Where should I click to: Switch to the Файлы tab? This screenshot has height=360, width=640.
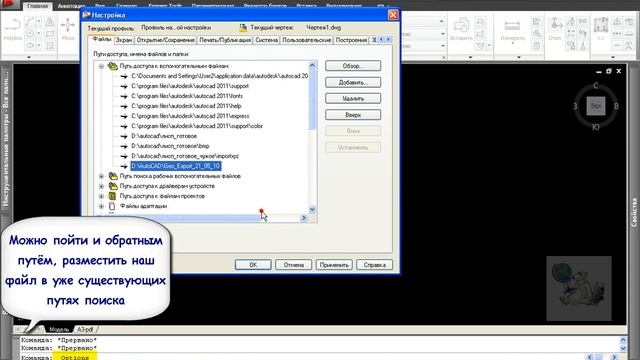[101, 39]
